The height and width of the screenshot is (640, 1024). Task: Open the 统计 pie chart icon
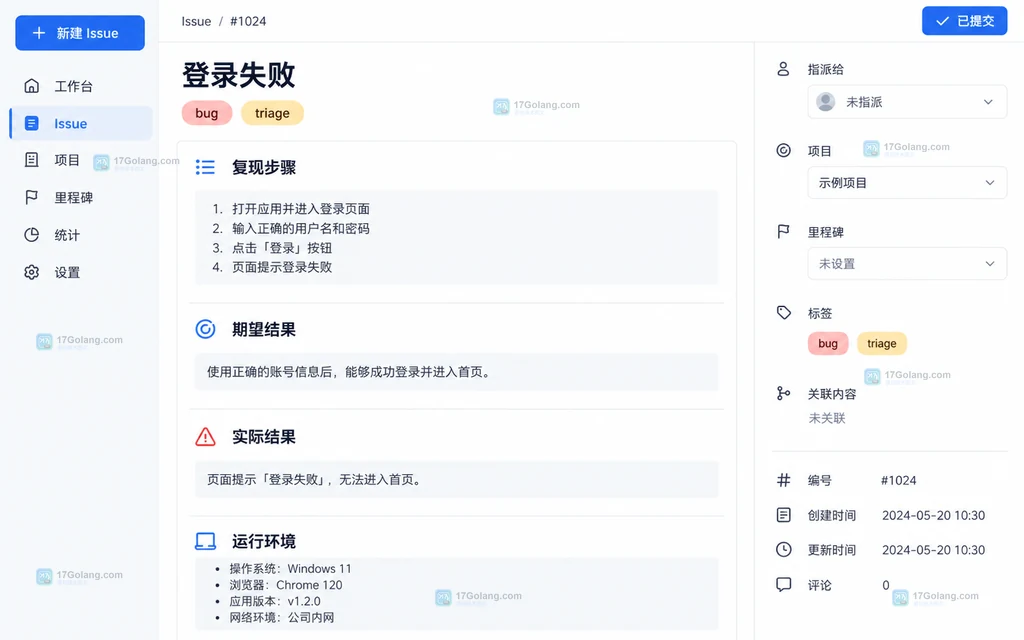(x=31, y=234)
